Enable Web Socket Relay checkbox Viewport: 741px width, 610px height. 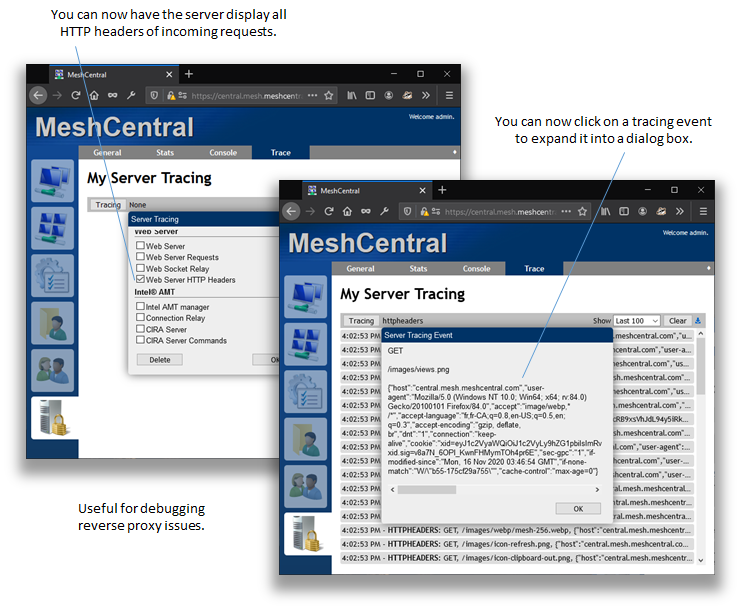point(140,268)
